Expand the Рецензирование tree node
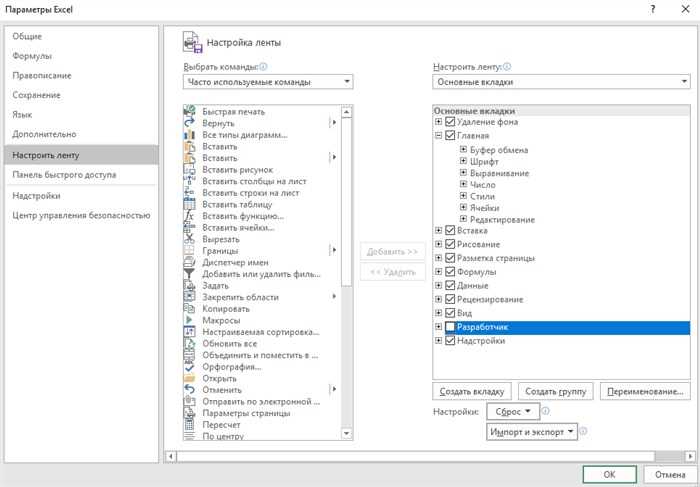 point(438,300)
